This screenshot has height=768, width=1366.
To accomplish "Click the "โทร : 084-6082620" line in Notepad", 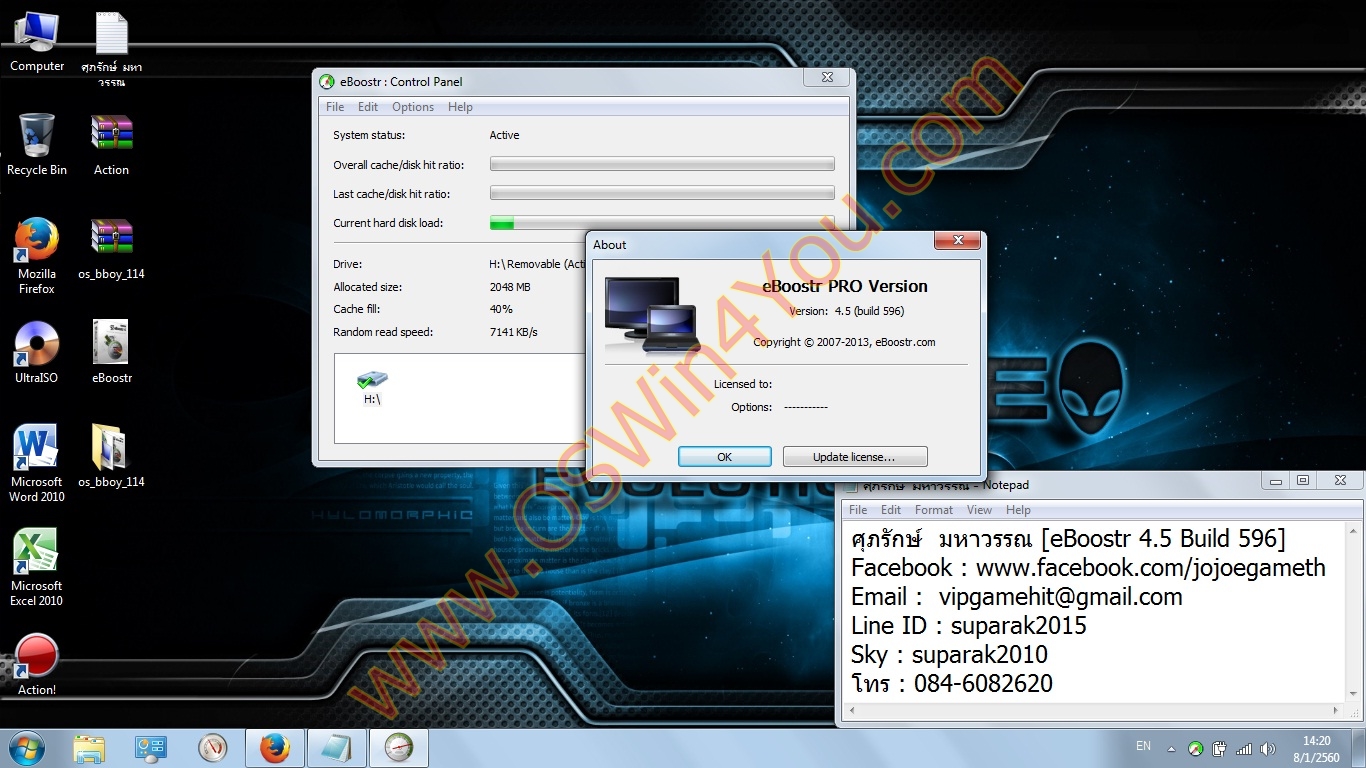I will [952, 684].
